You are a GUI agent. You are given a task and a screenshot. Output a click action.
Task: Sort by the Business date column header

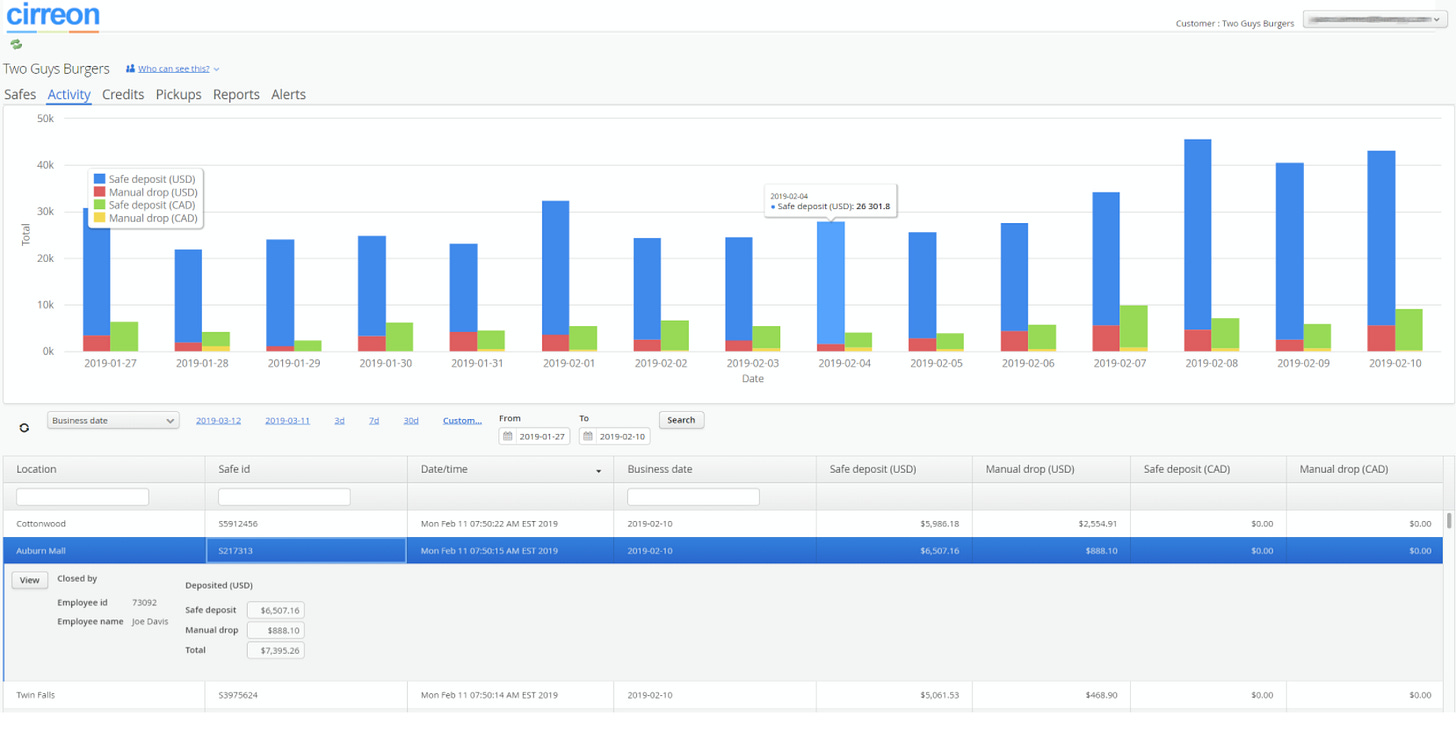point(714,469)
